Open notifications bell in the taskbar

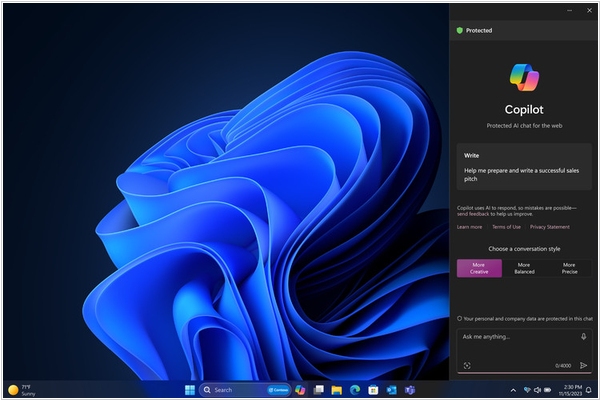[589, 390]
